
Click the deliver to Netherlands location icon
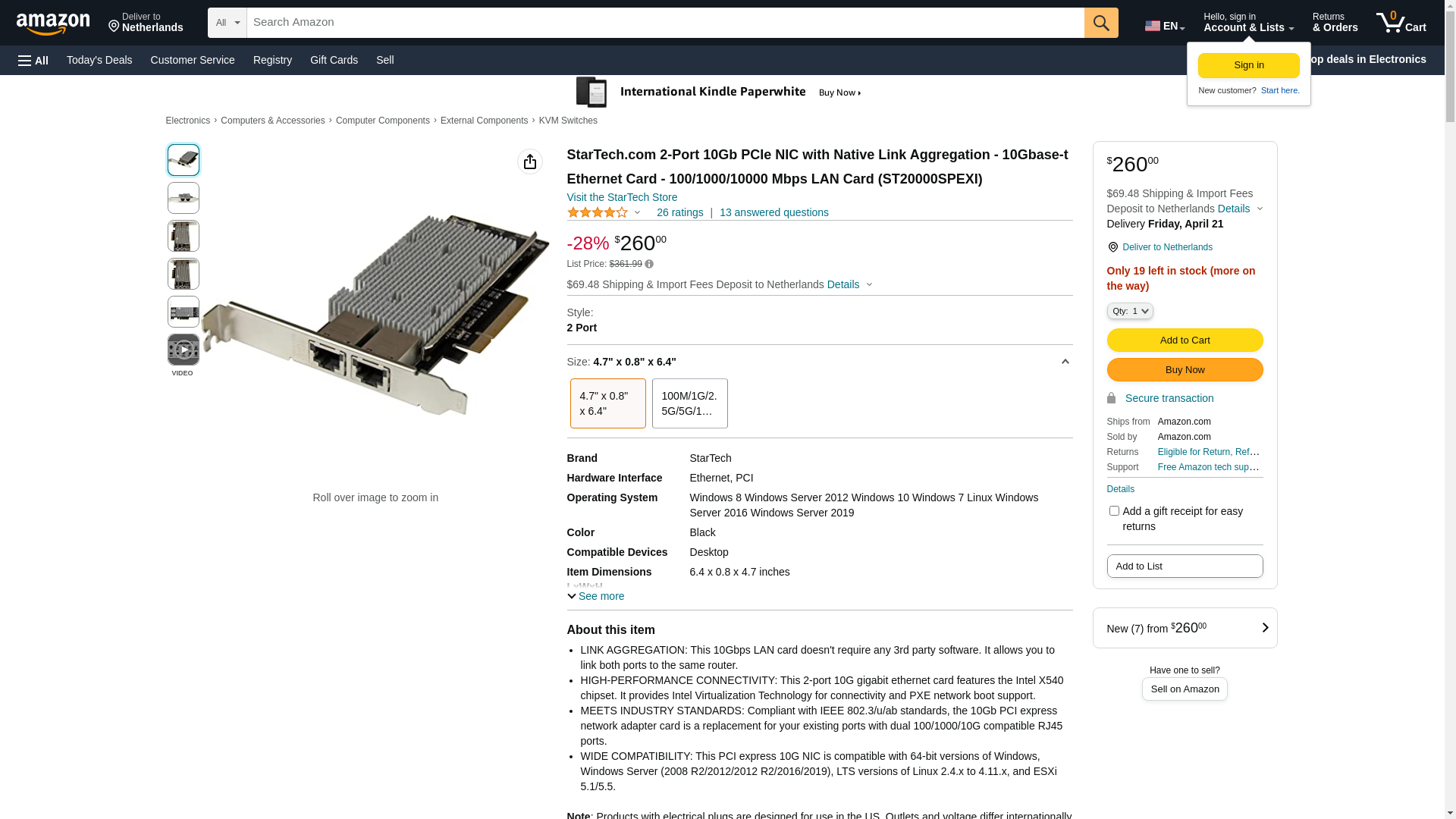1112,247
